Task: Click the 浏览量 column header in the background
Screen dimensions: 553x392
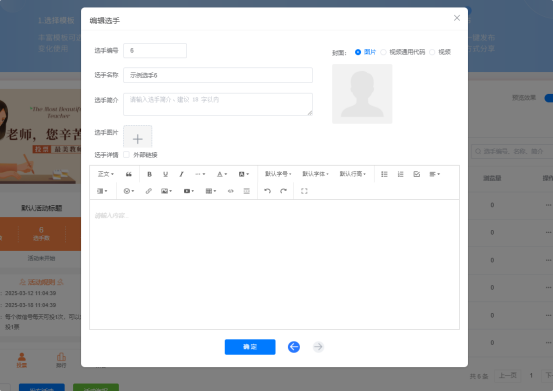Action: [x=492, y=179]
